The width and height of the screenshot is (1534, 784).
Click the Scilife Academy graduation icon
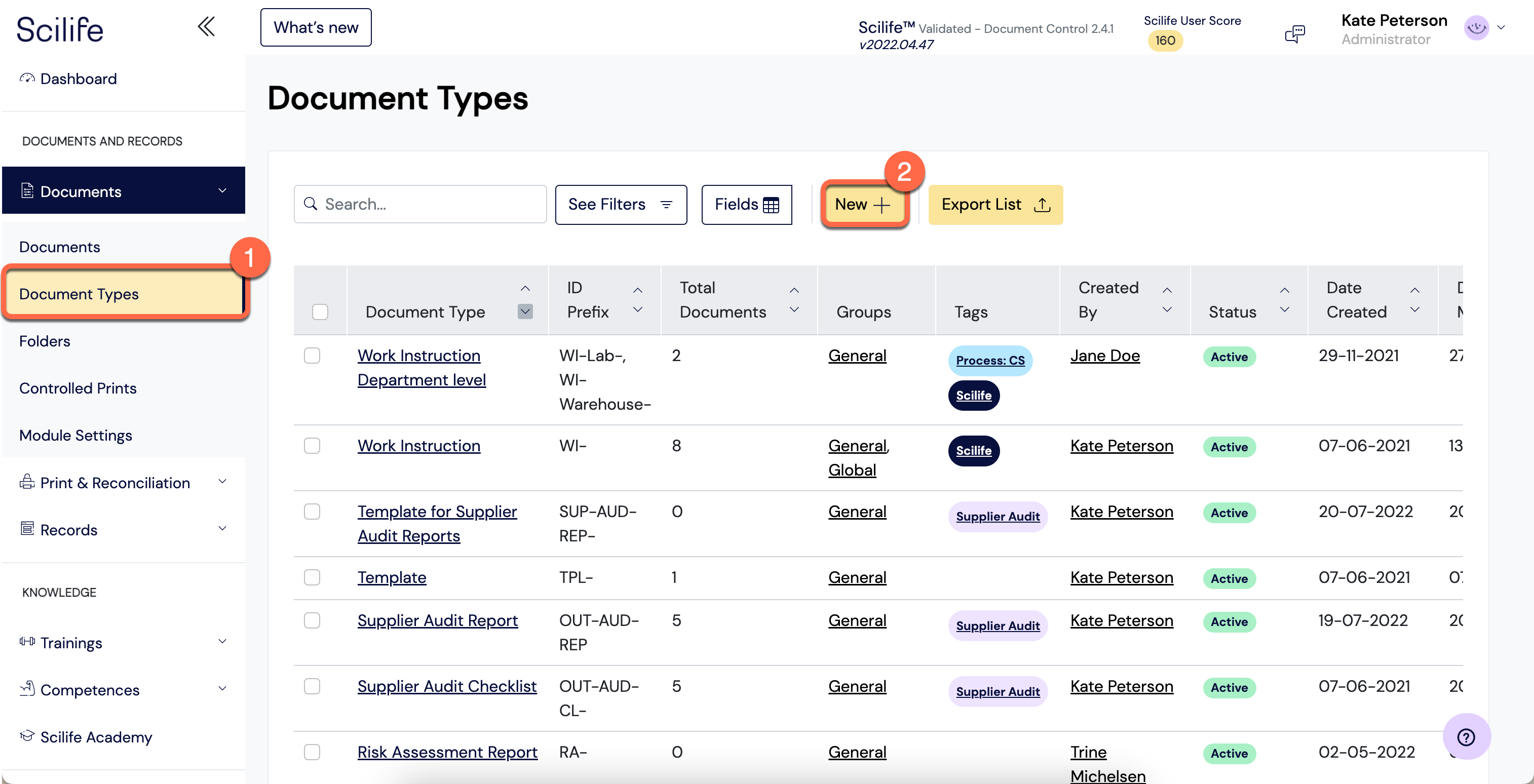(x=27, y=736)
